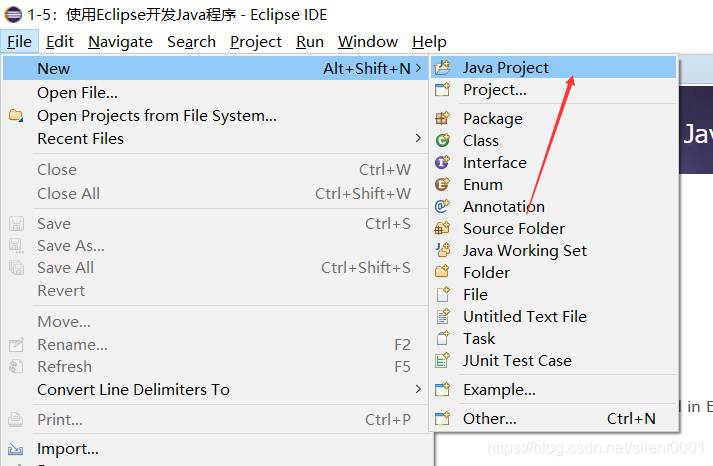Screen dimensions: 713x466
Task: Click the Other... wizard icon
Action: [x=442, y=418]
